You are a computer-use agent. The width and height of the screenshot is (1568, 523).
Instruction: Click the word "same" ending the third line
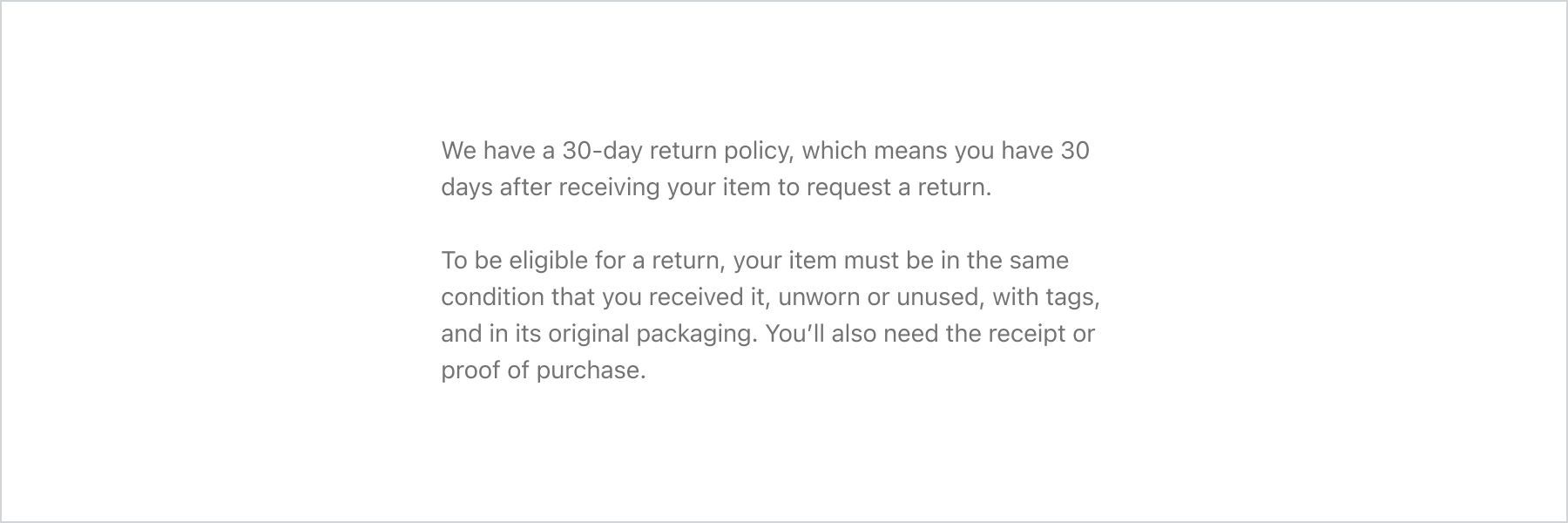(1038, 261)
